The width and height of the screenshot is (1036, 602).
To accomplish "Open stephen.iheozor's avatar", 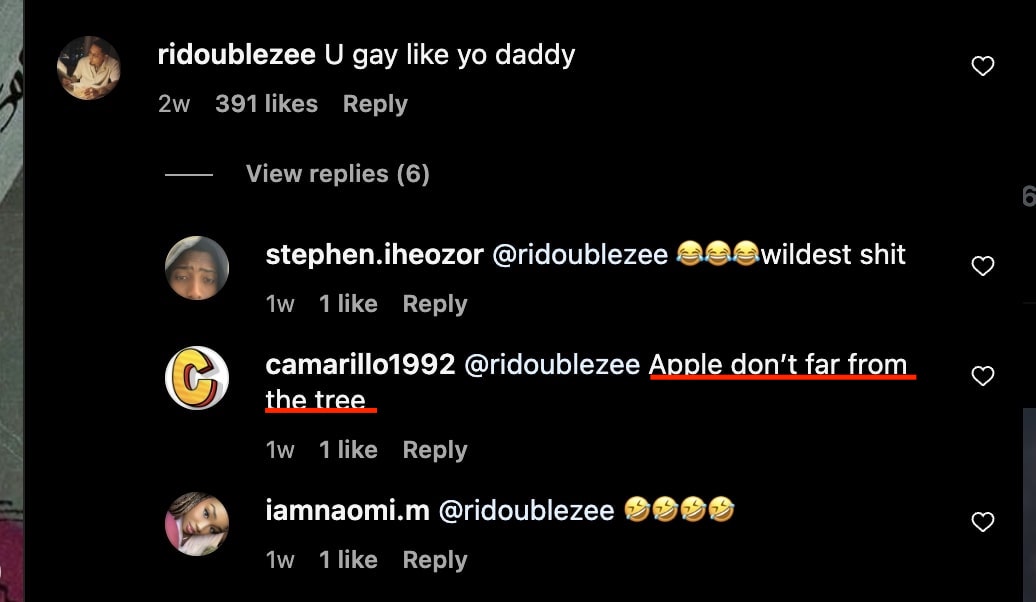I will [197, 268].
